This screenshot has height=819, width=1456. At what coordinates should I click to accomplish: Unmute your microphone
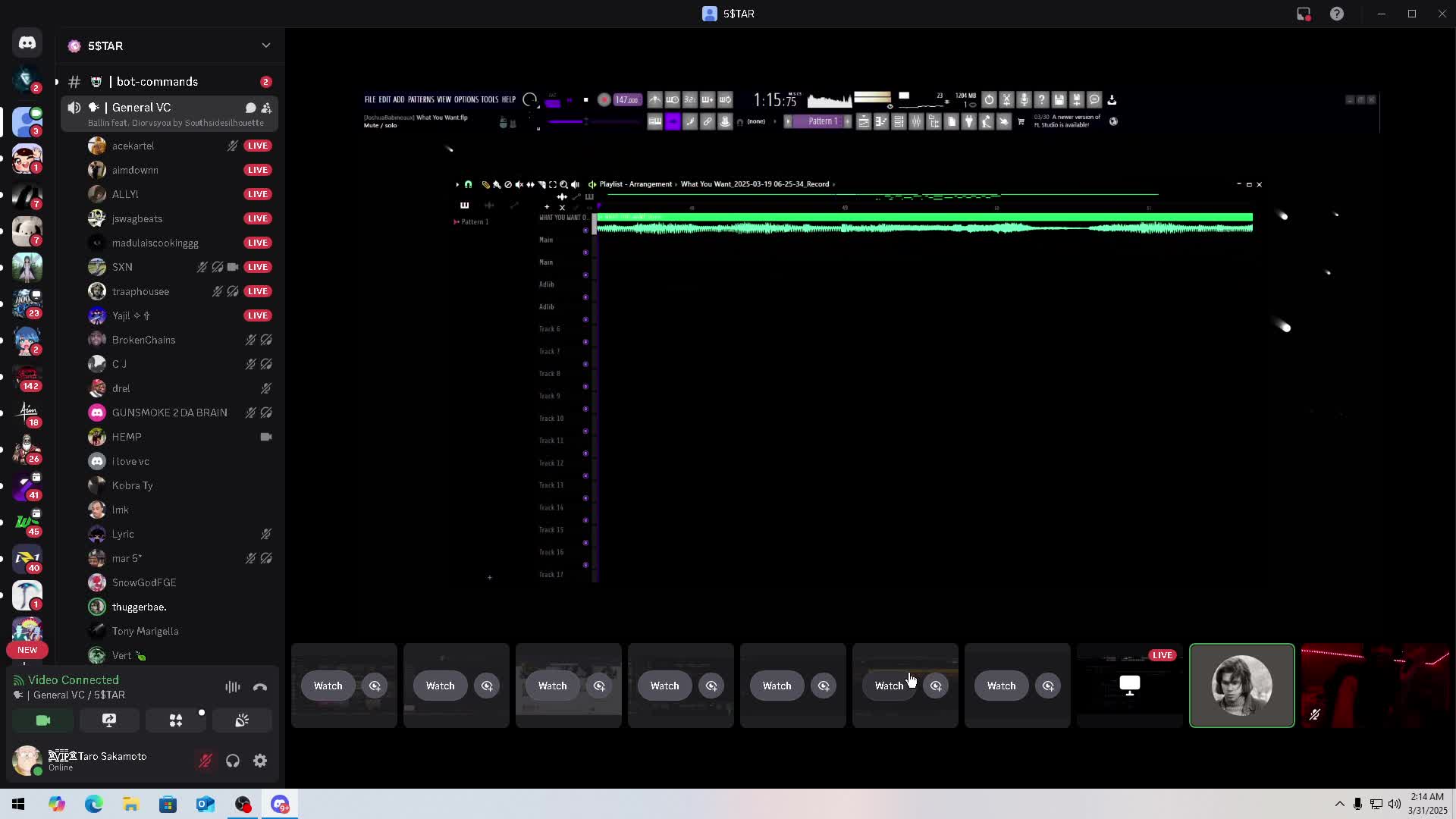click(205, 761)
